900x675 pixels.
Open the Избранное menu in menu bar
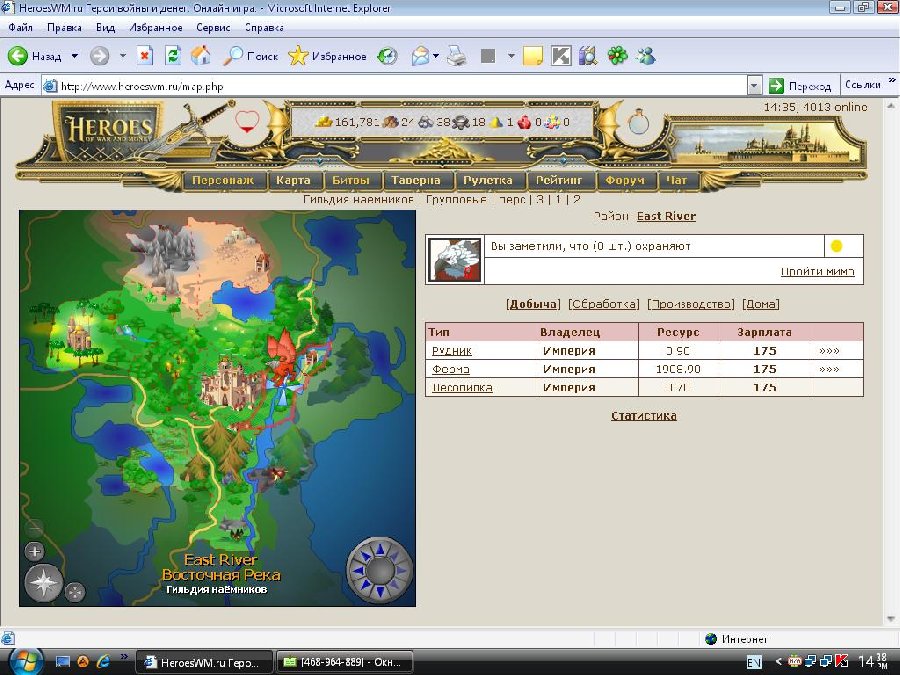[x=156, y=27]
